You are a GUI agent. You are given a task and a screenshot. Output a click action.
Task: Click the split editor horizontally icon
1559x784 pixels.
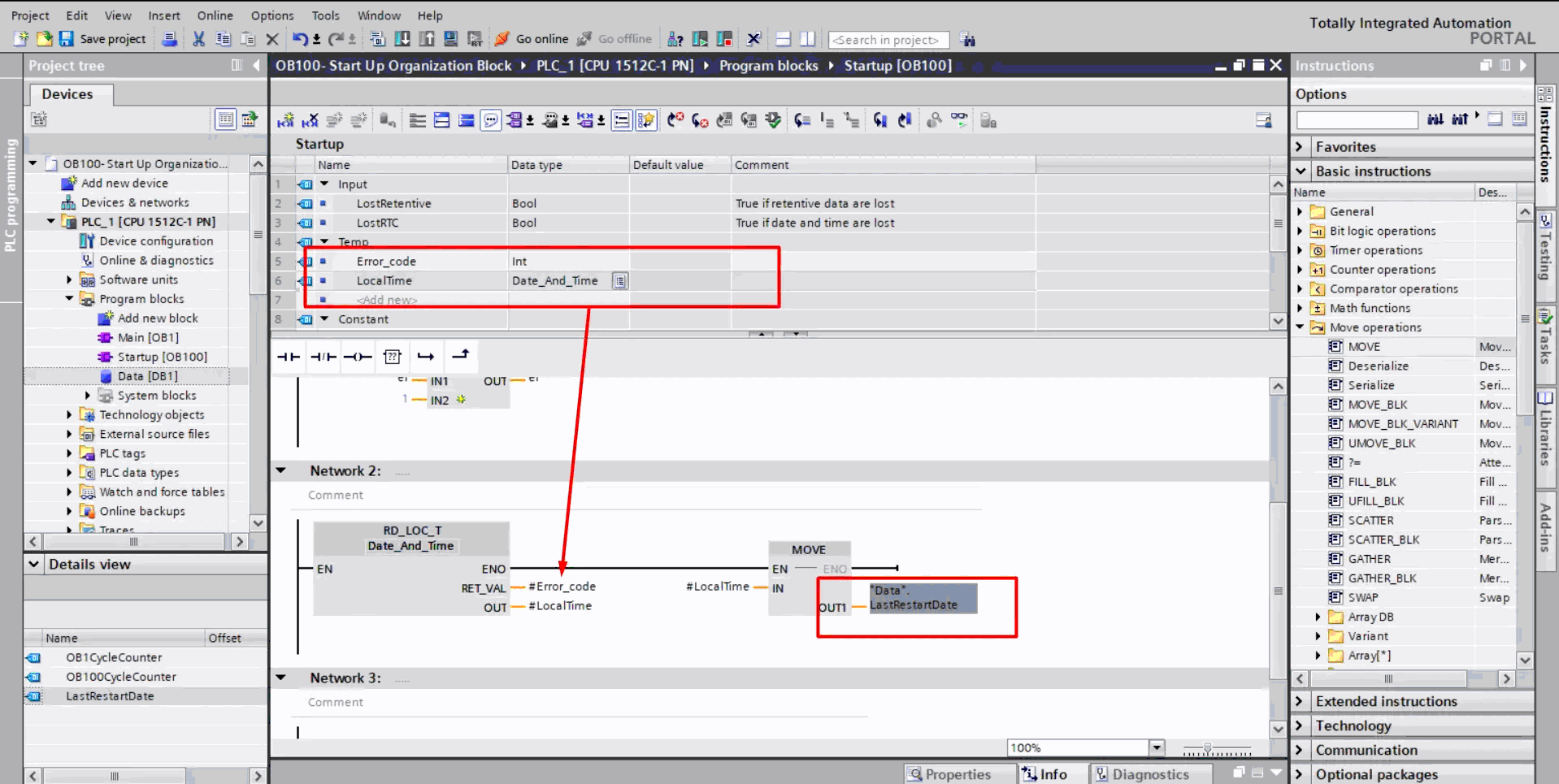pos(783,39)
